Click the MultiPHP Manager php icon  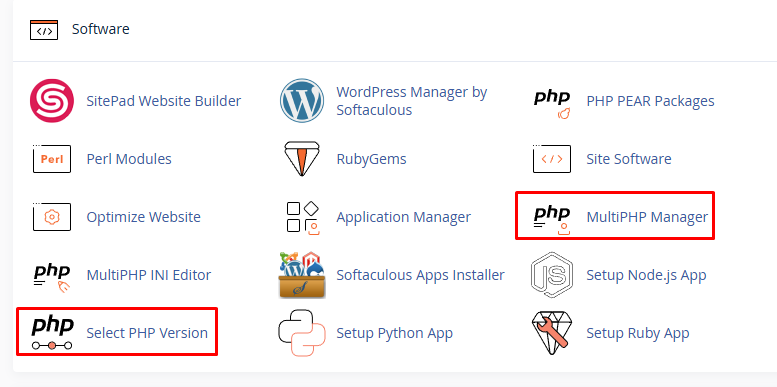pos(552,220)
